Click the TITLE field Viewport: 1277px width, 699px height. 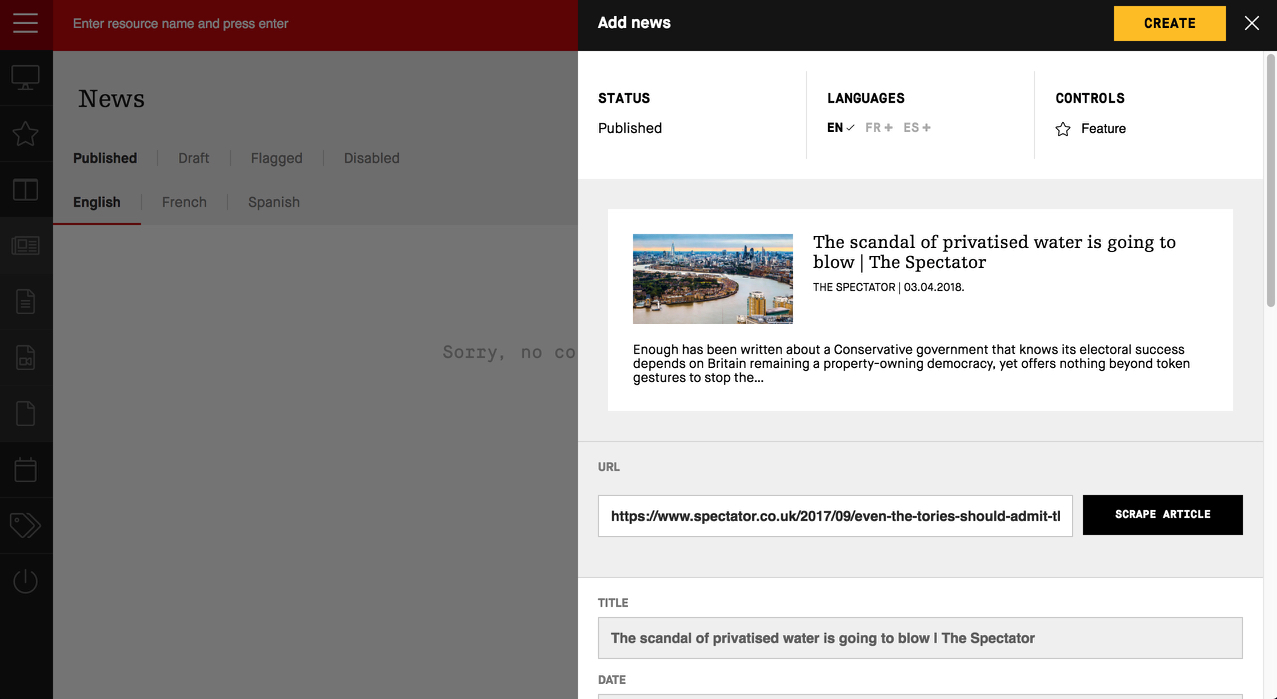click(920, 638)
